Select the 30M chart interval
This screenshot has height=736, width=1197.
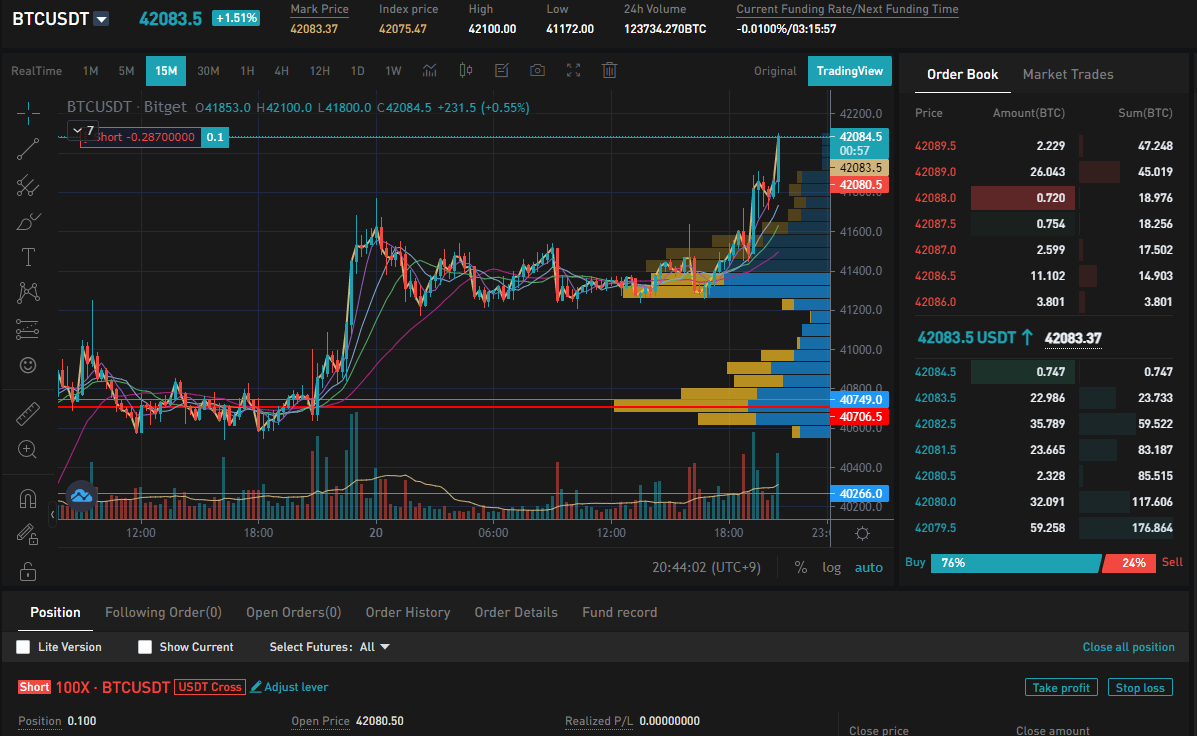[208, 71]
